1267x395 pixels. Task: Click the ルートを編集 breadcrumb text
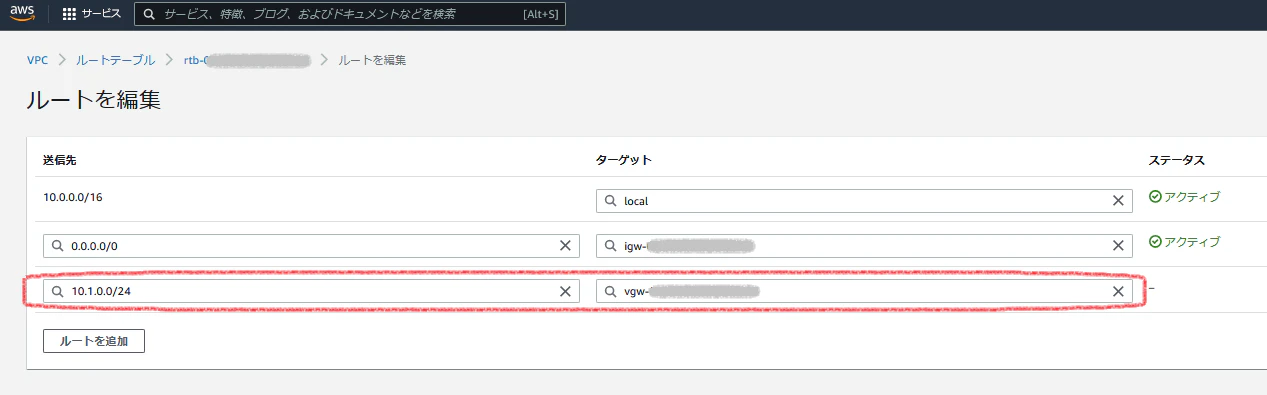point(371,60)
